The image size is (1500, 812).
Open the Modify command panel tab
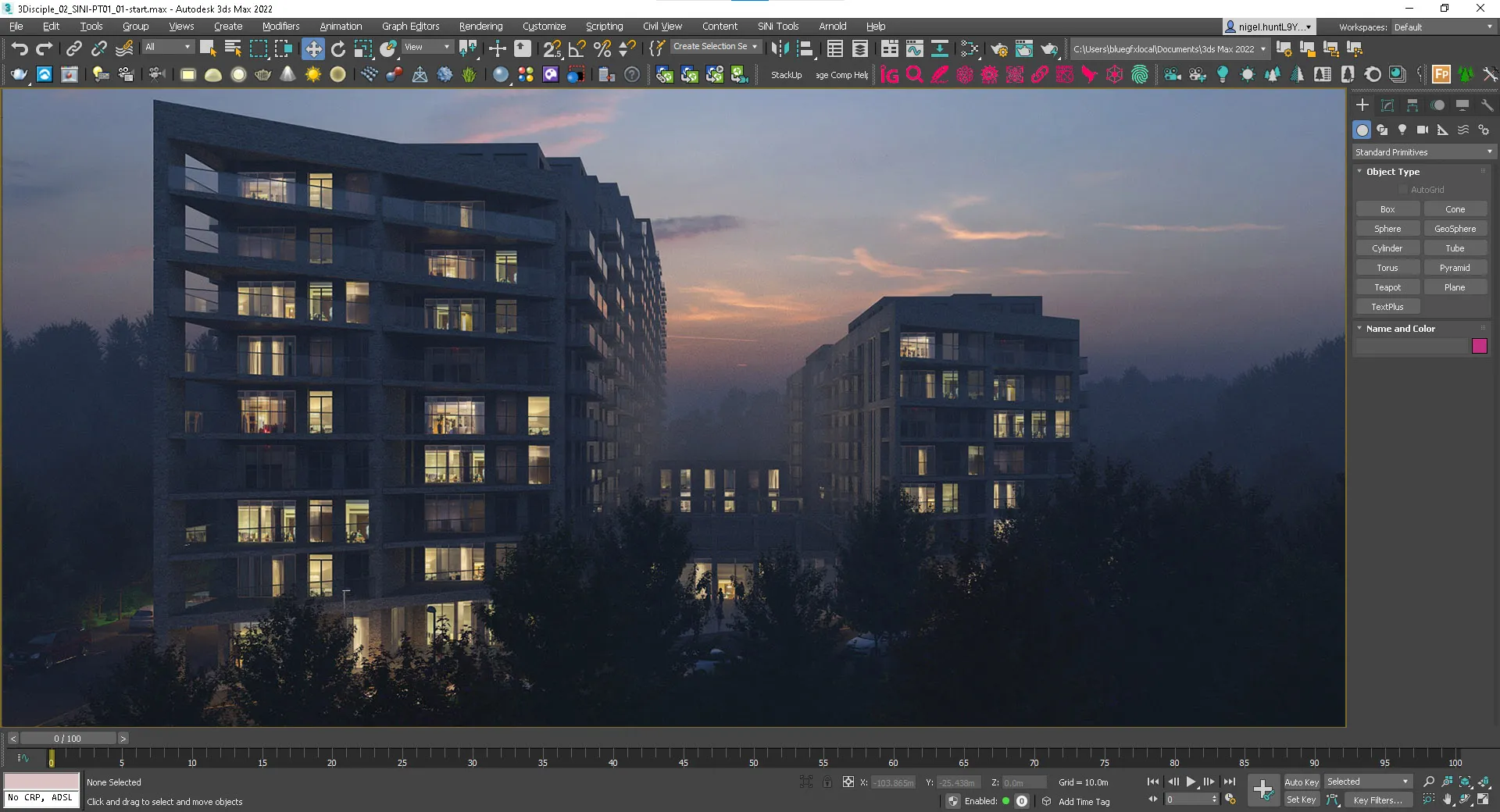tap(1387, 105)
